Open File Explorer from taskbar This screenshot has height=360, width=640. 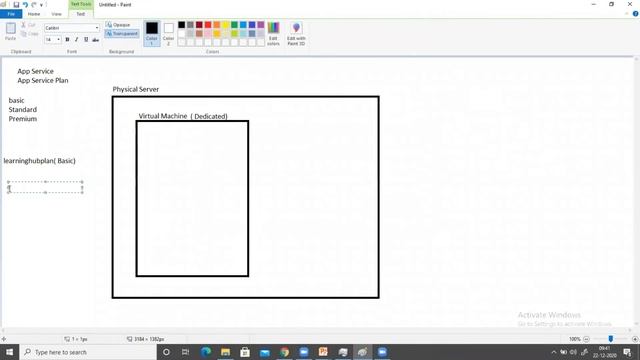coord(225,352)
